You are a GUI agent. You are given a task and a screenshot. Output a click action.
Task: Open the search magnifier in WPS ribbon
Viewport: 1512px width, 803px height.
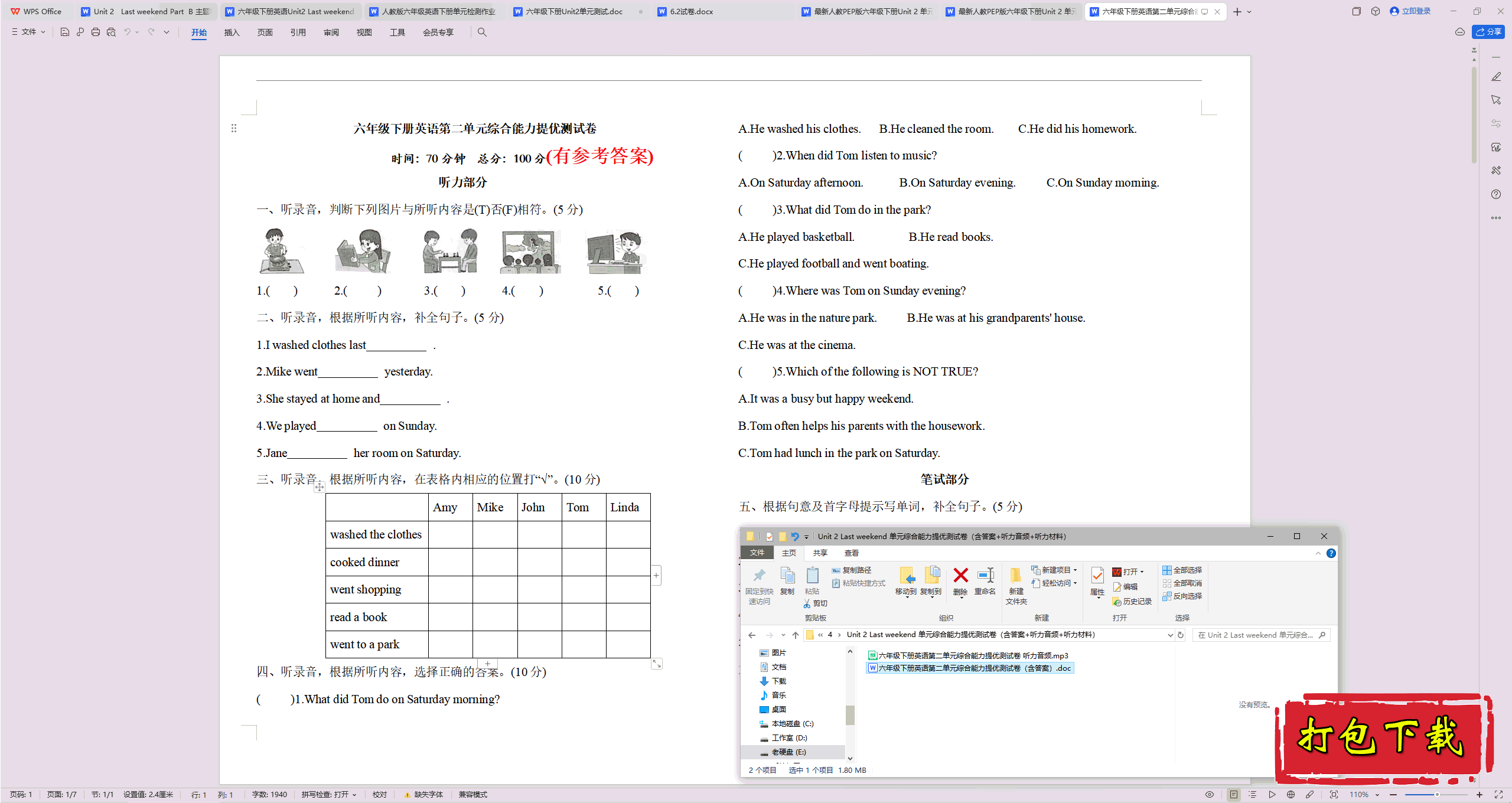click(x=482, y=32)
